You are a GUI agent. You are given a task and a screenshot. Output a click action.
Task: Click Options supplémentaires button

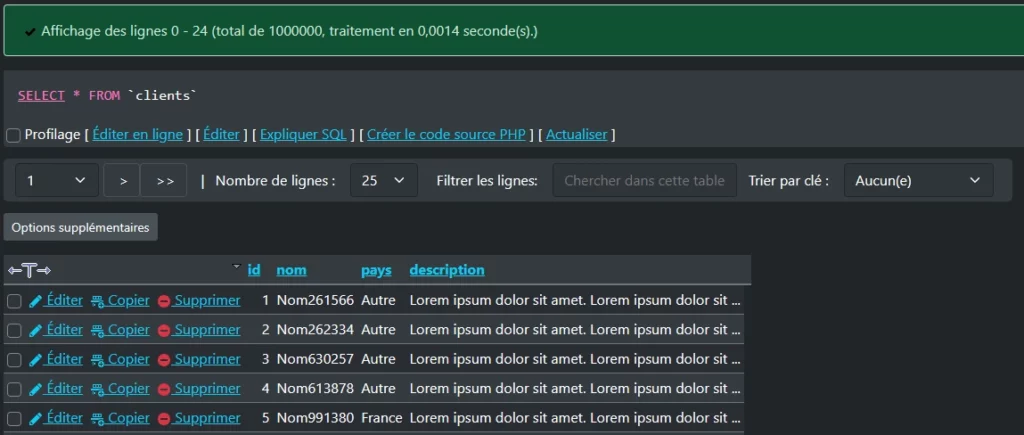(x=80, y=227)
